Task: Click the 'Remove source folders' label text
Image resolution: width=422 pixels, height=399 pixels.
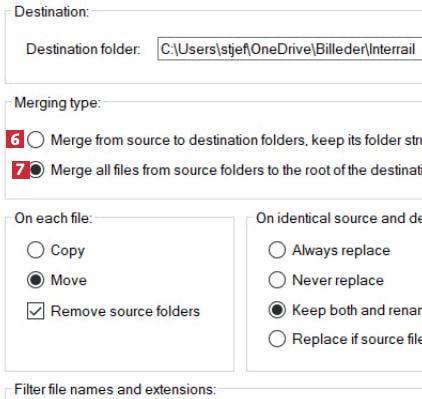Action: (x=125, y=311)
